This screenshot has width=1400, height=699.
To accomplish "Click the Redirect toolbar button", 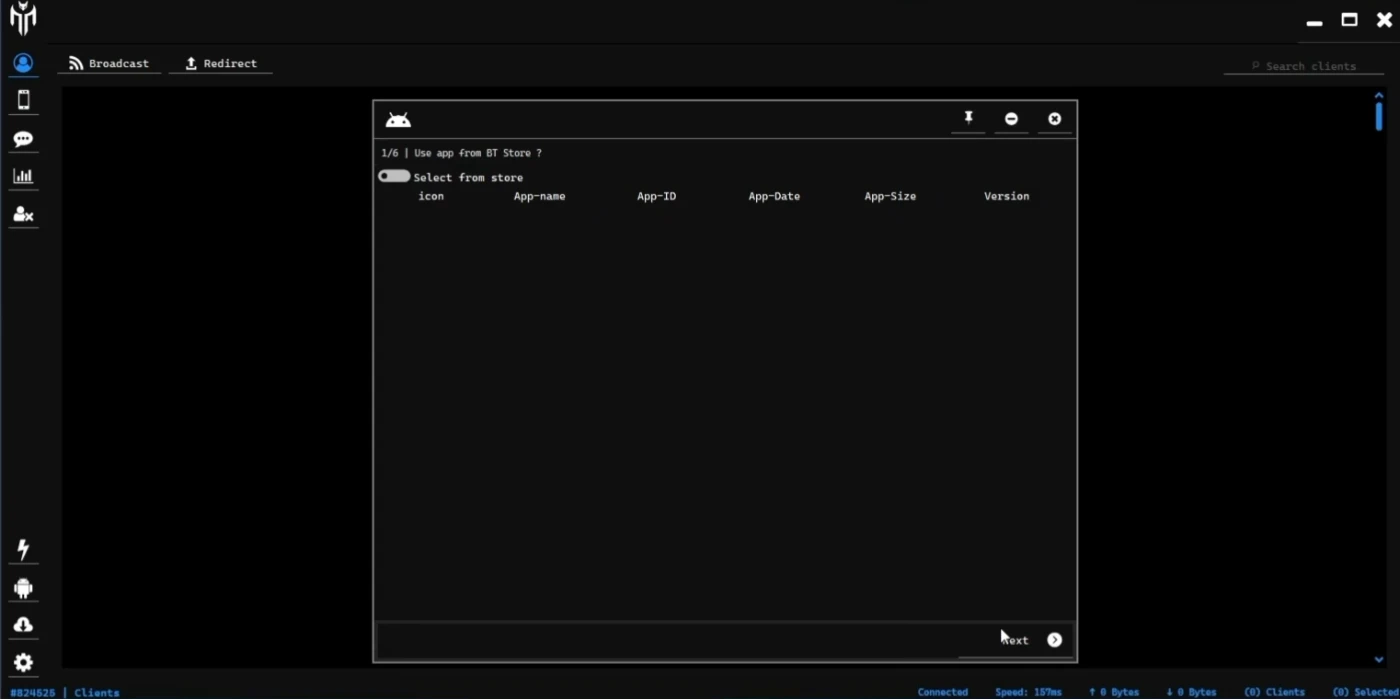I will (x=221, y=64).
